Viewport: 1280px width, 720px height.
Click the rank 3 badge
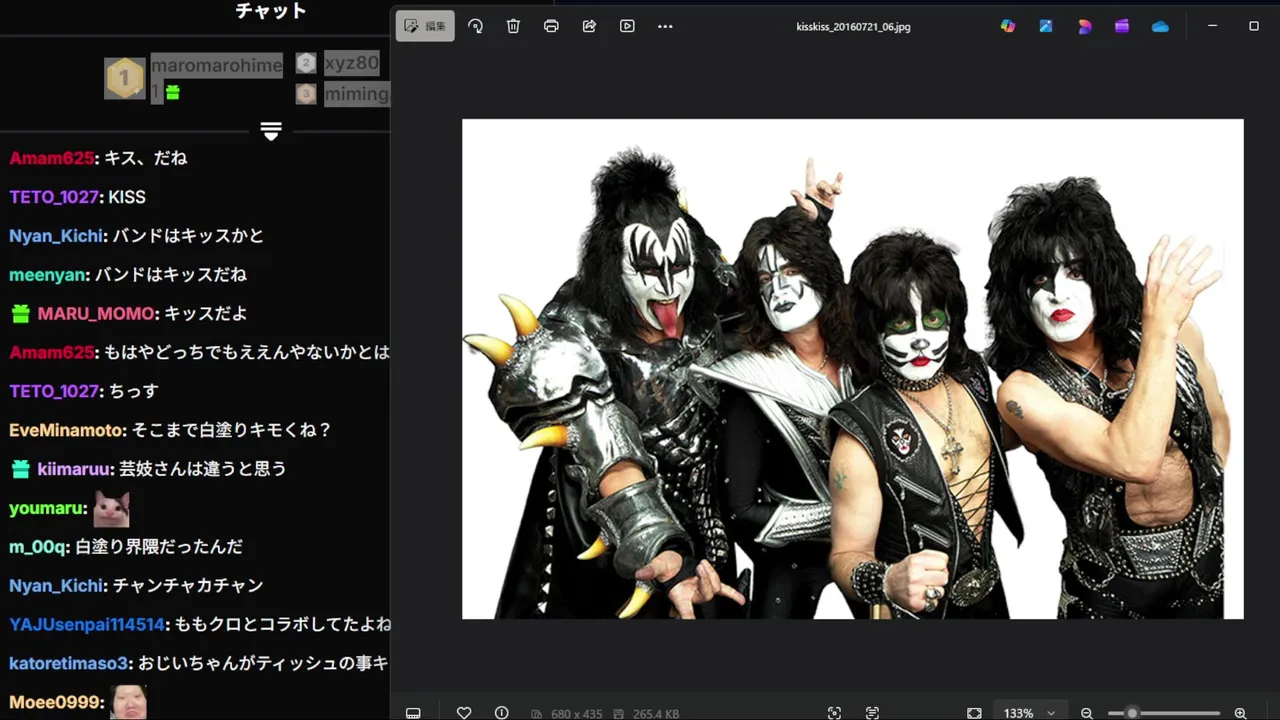(x=306, y=94)
